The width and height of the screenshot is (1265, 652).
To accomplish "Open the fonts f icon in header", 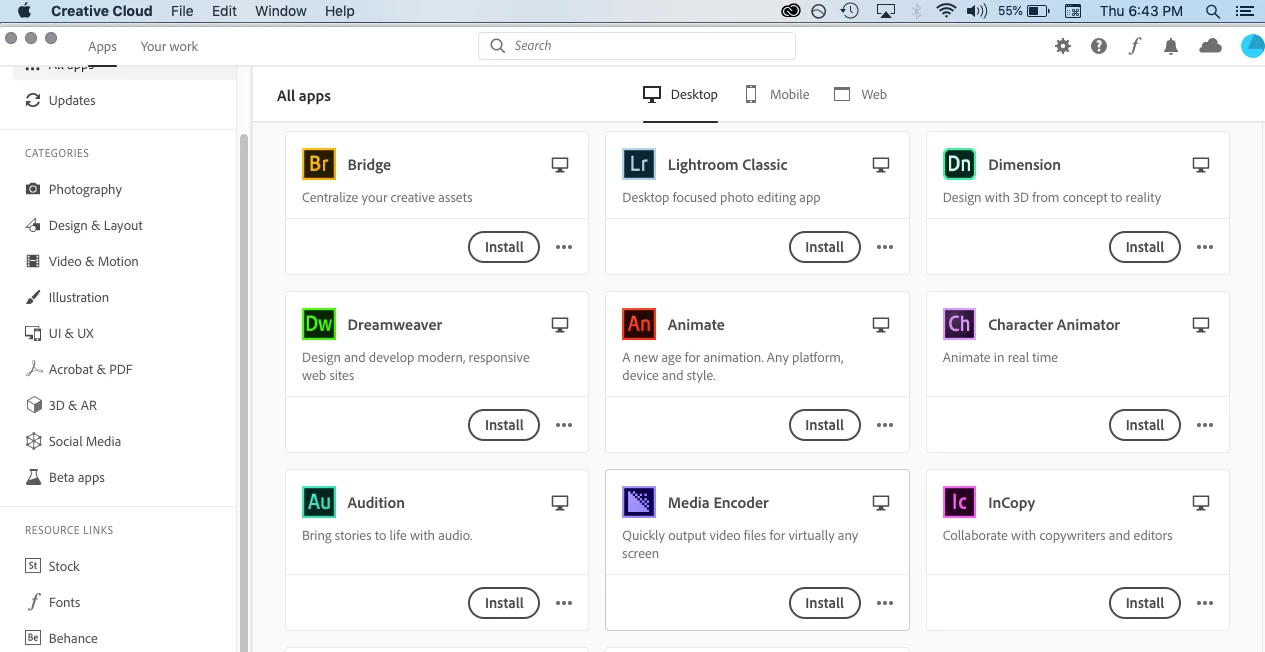I will 1134,46.
